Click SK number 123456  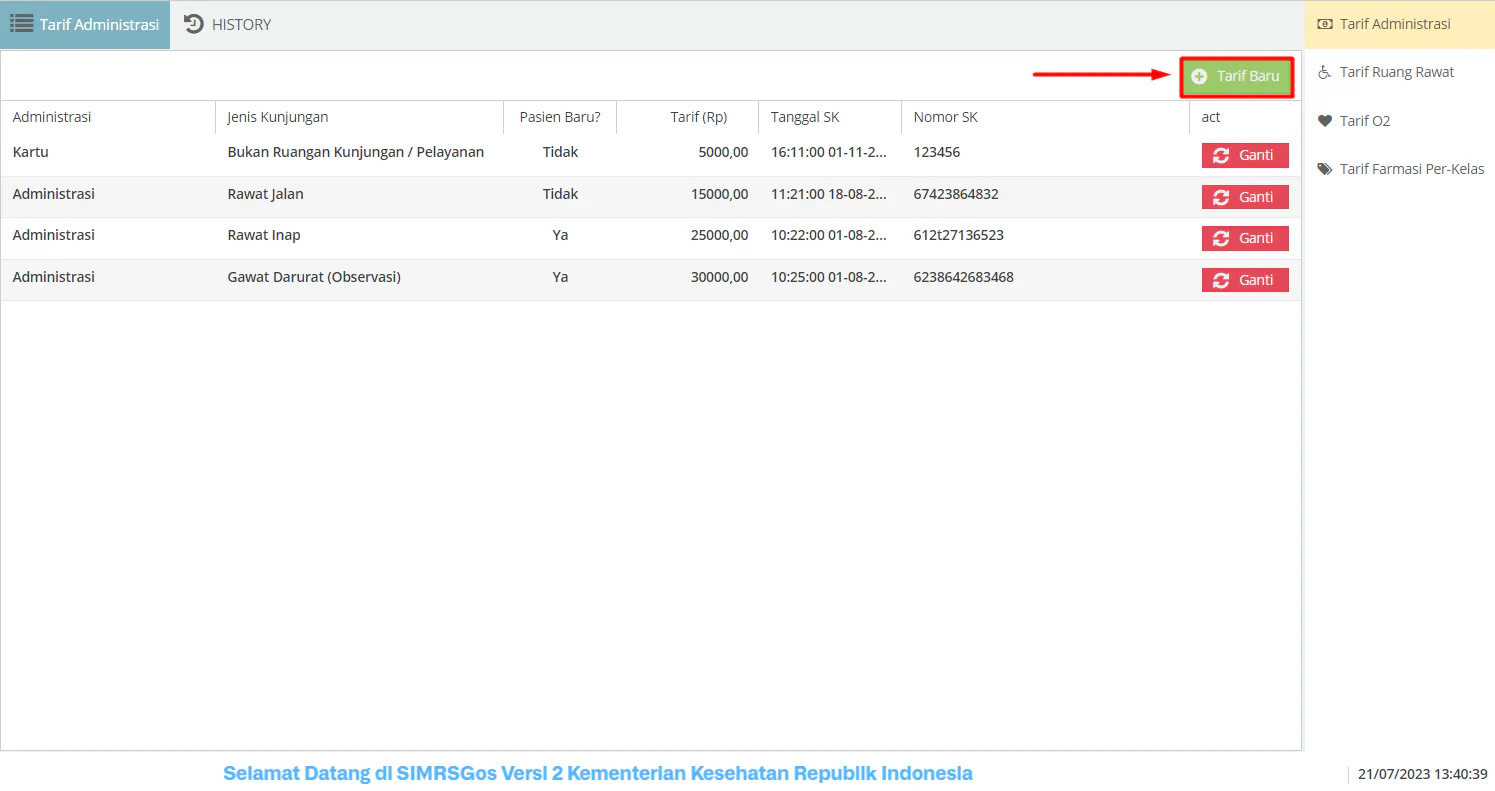click(937, 152)
